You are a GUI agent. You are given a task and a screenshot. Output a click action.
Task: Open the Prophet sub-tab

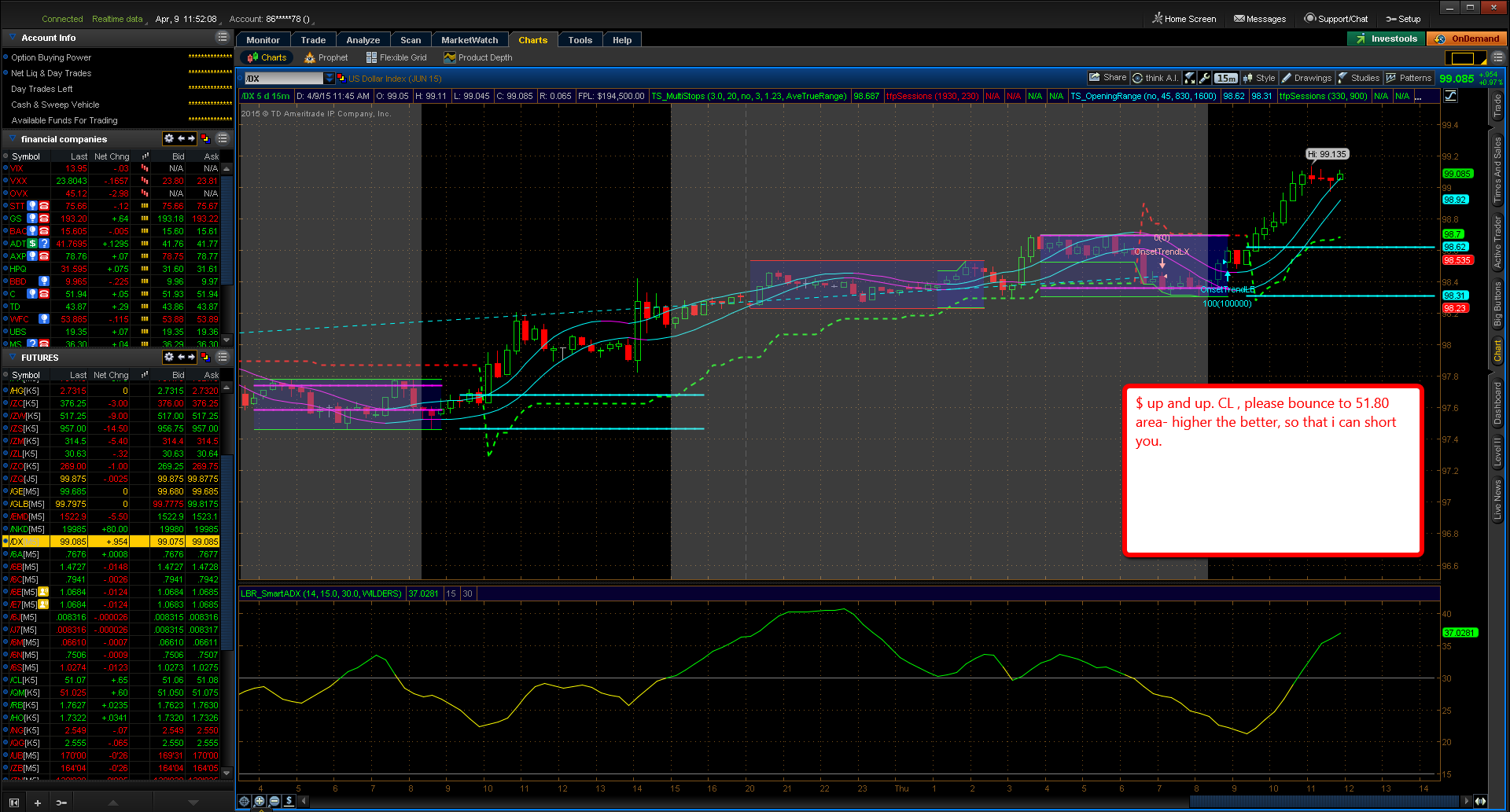[x=326, y=57]
